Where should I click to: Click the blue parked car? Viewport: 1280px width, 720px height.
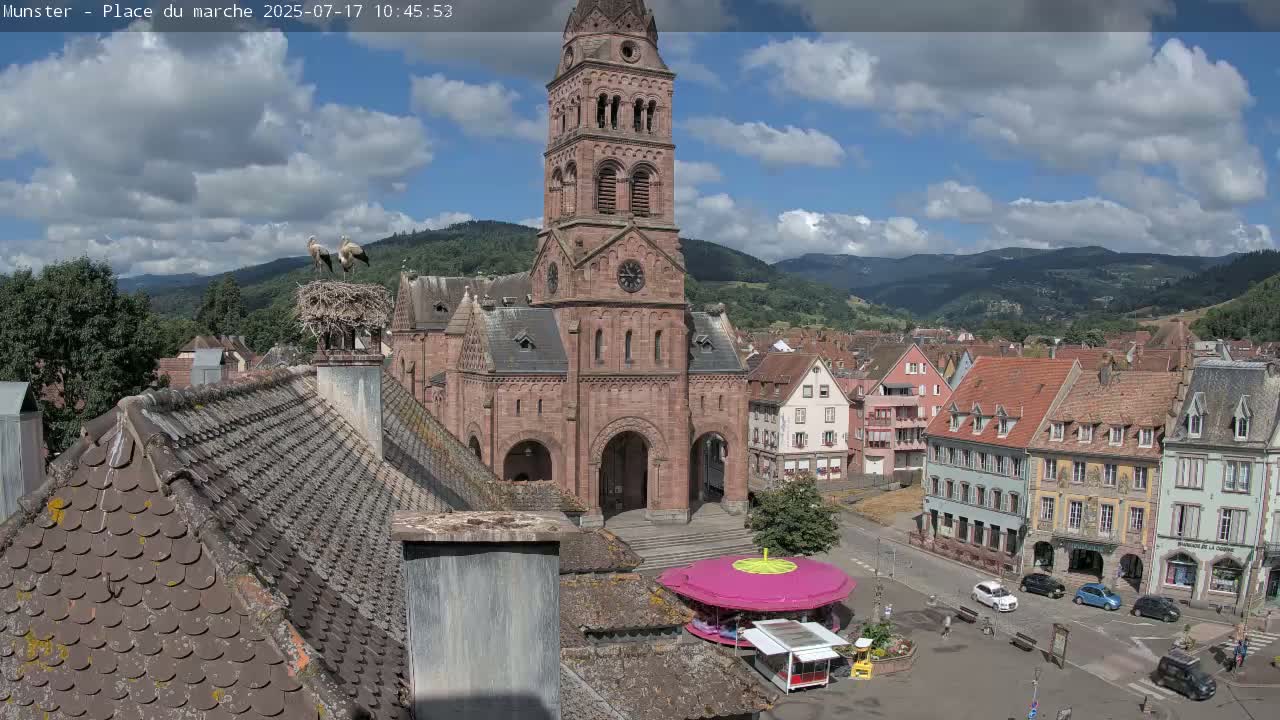click(1097, 596)
